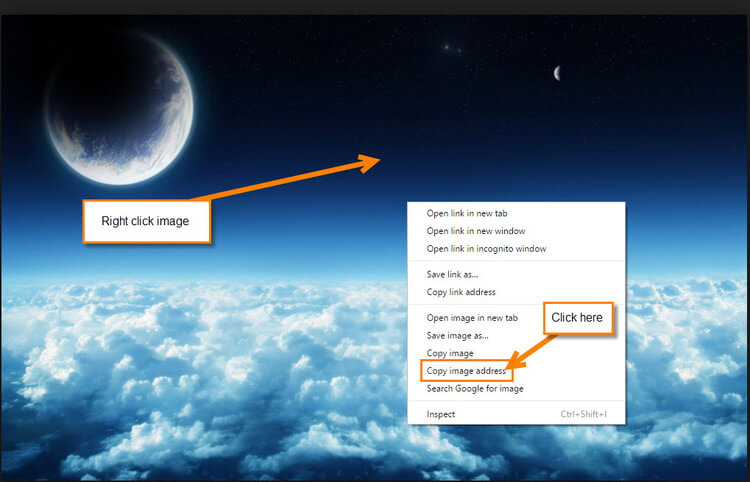Click Copy image address in menu
750x482 pixels.
516,371
